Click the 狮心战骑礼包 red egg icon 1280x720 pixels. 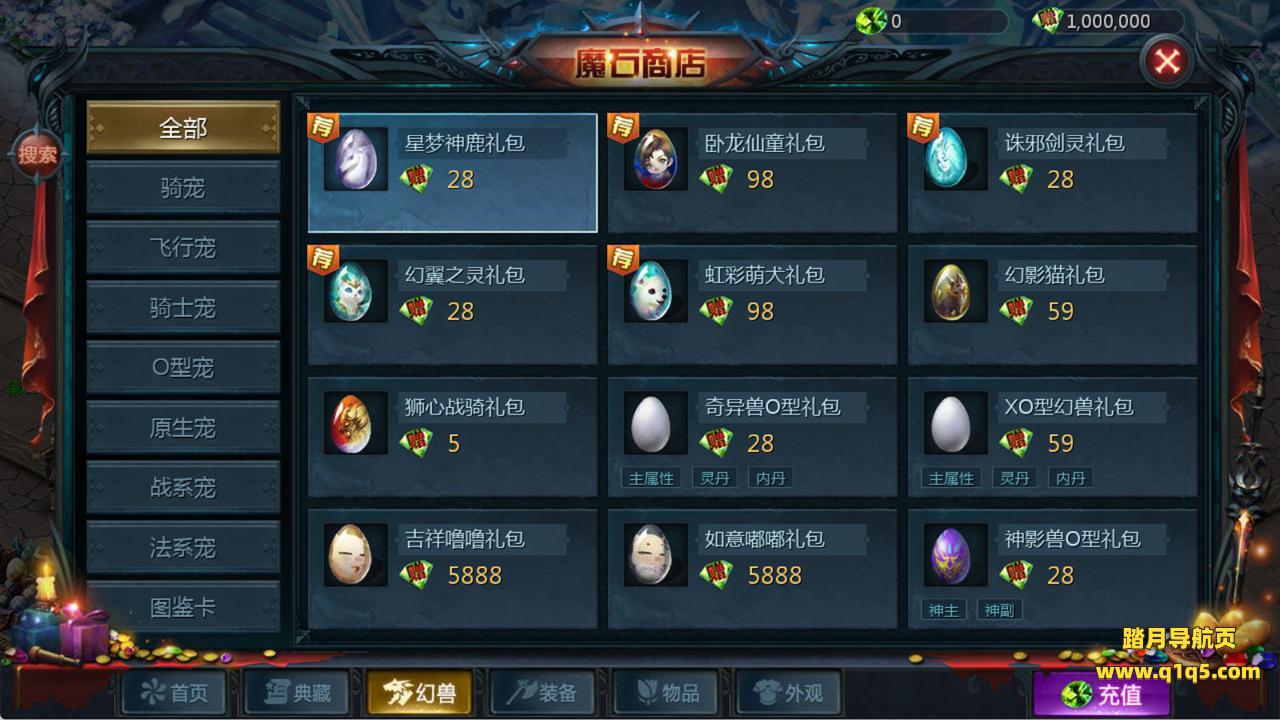pos(356,423)
